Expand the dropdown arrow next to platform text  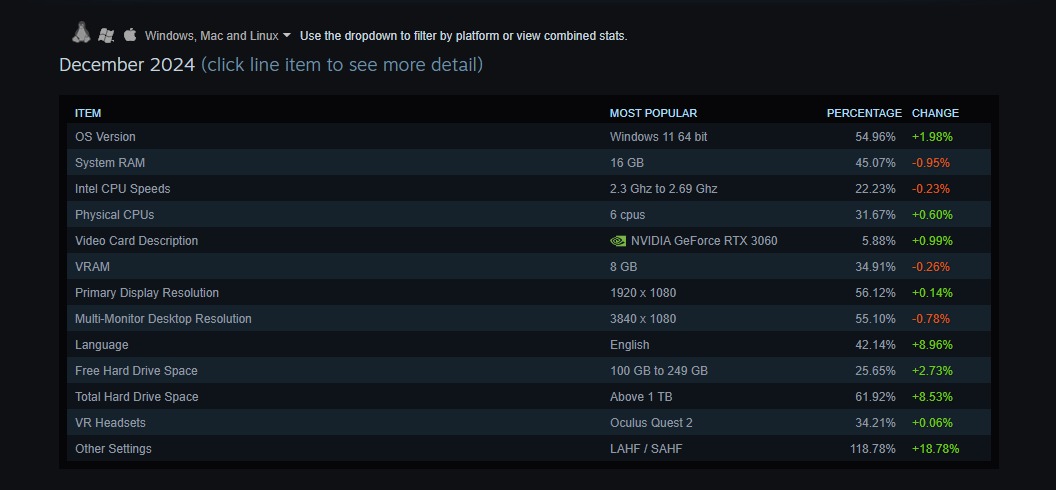tap(287, 35)
